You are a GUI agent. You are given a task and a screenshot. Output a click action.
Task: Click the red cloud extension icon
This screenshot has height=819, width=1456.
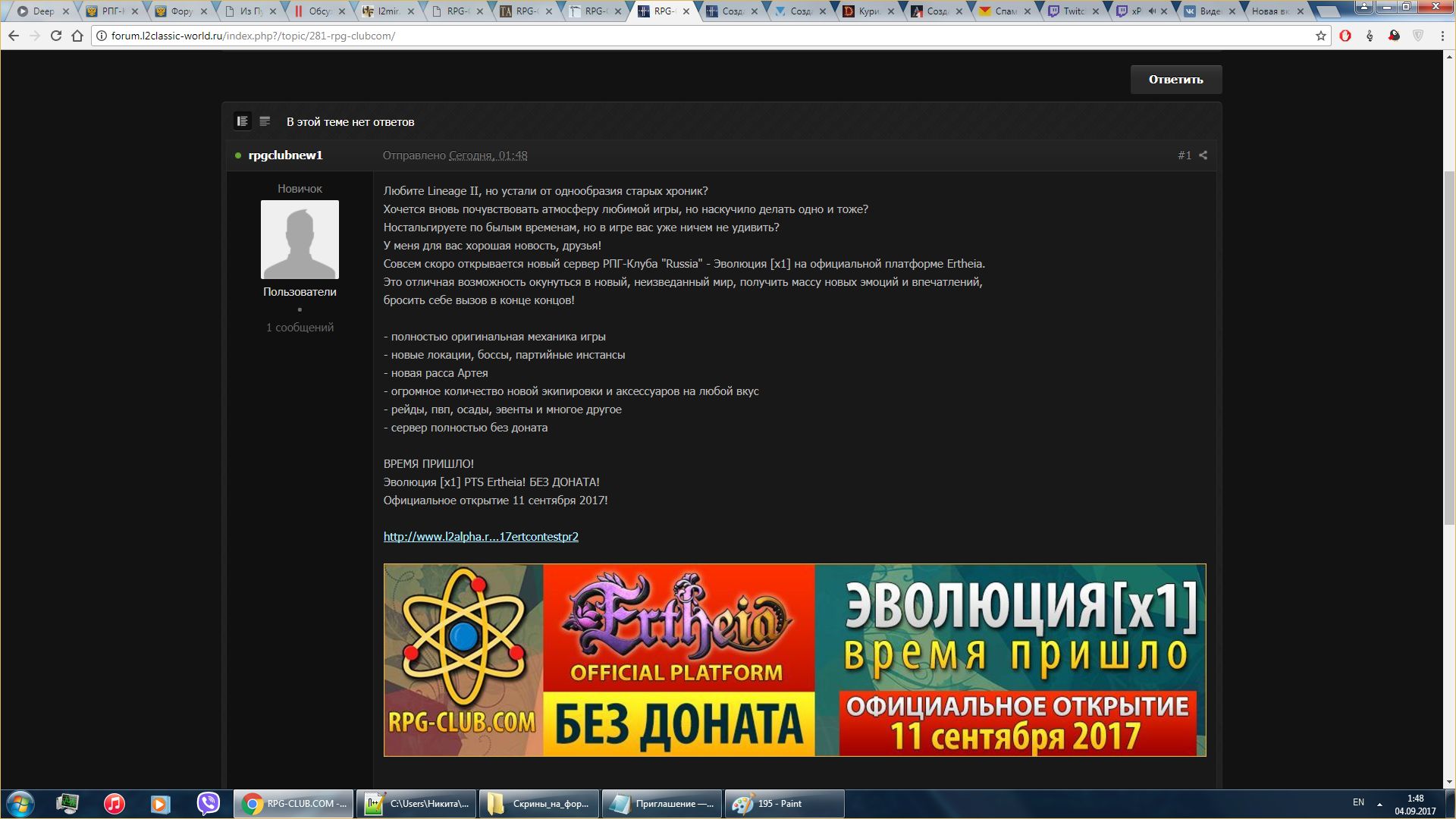coord(1394,36)
